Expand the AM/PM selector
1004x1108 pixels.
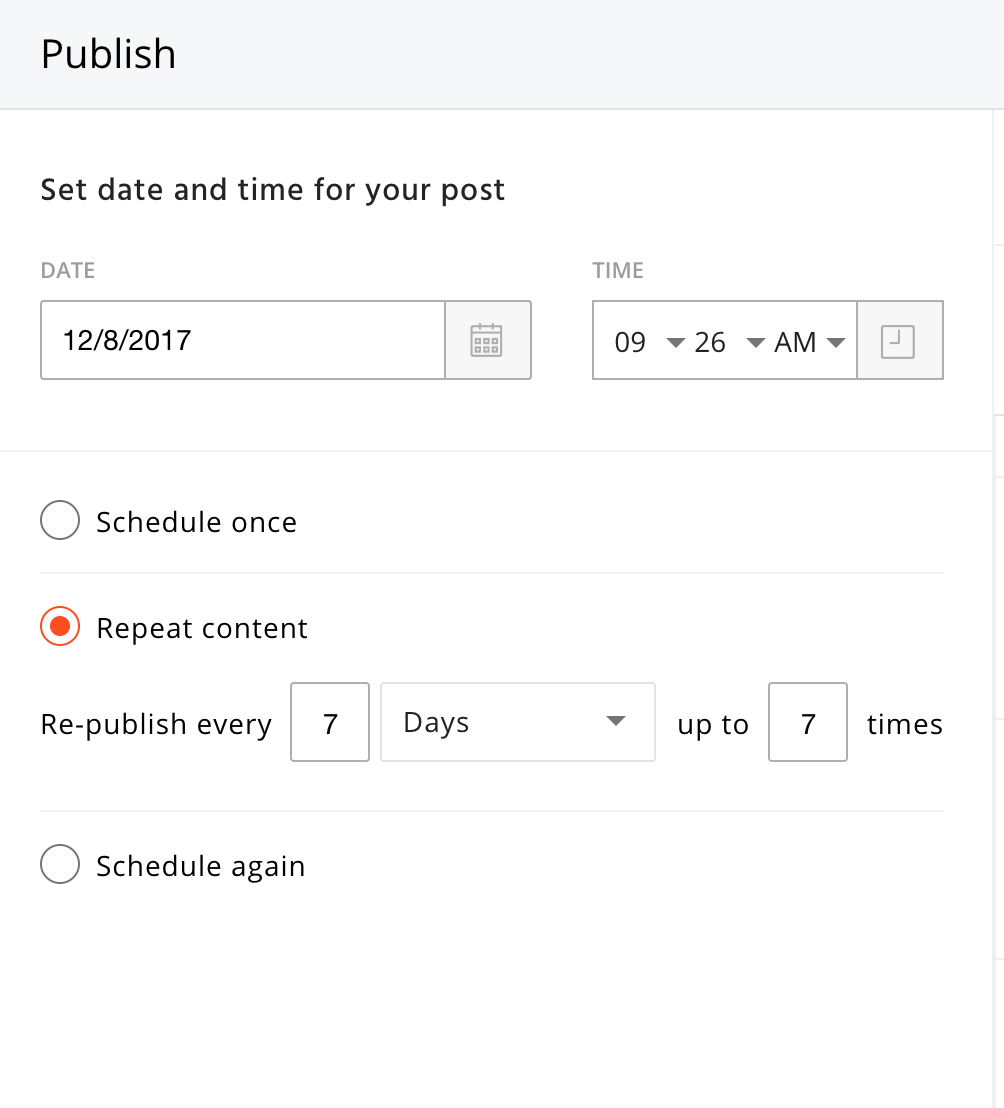click(808, 343)
